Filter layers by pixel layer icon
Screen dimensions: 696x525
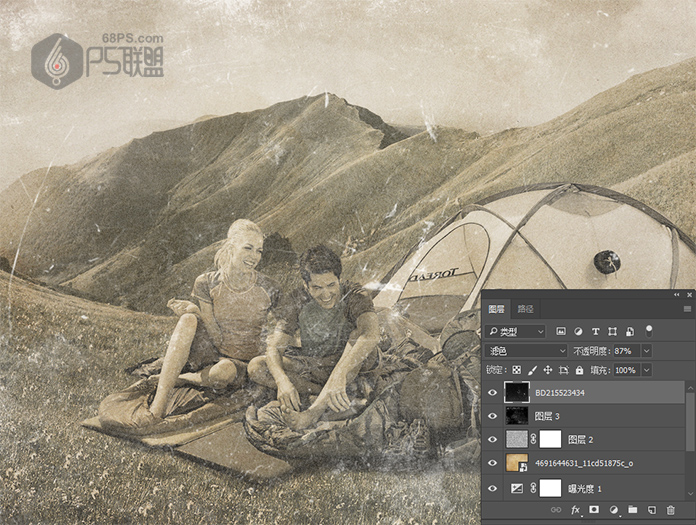[x=561, y=331]
